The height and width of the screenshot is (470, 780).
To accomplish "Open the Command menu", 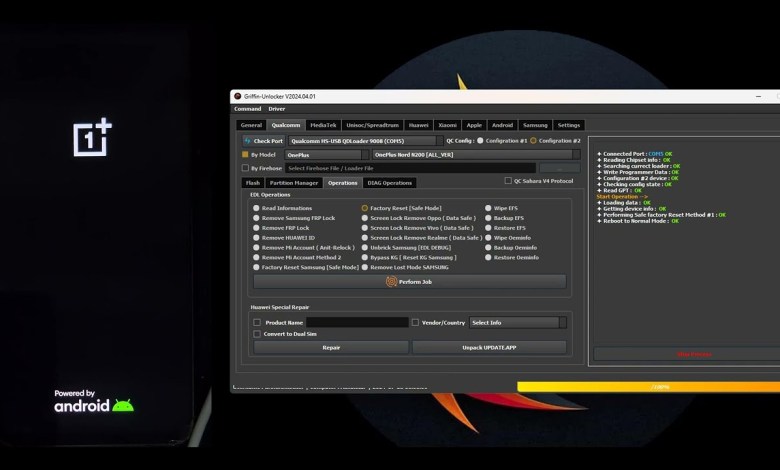I will point(247,109).
